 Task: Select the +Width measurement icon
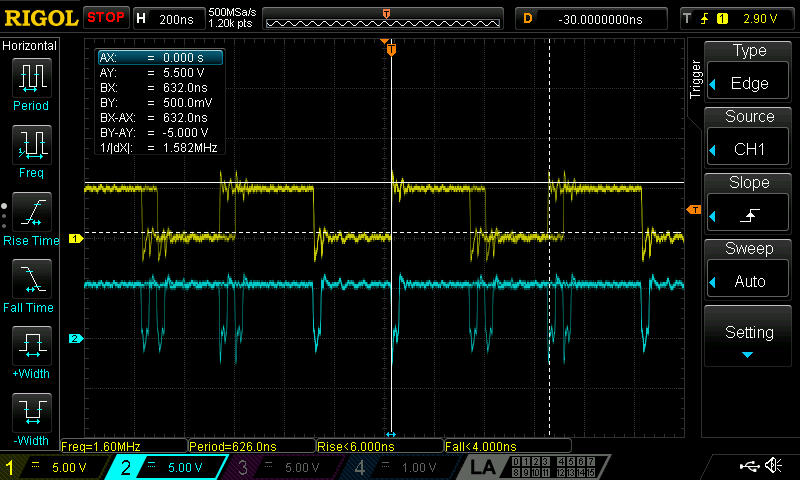coord(32,346)
